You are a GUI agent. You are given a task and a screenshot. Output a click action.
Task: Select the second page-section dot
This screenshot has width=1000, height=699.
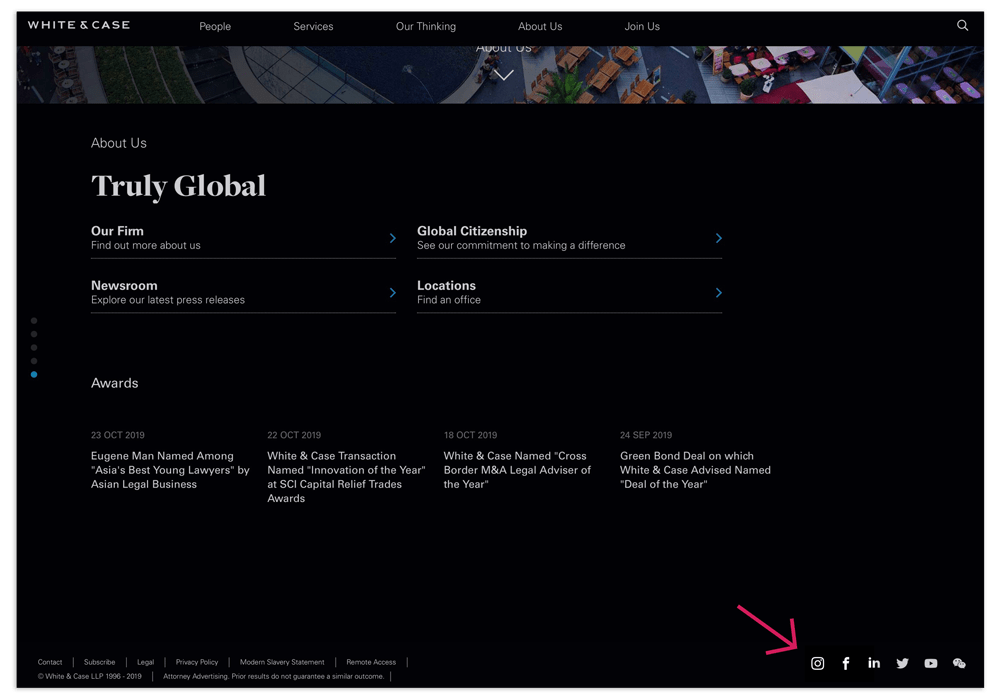[34, 334]
